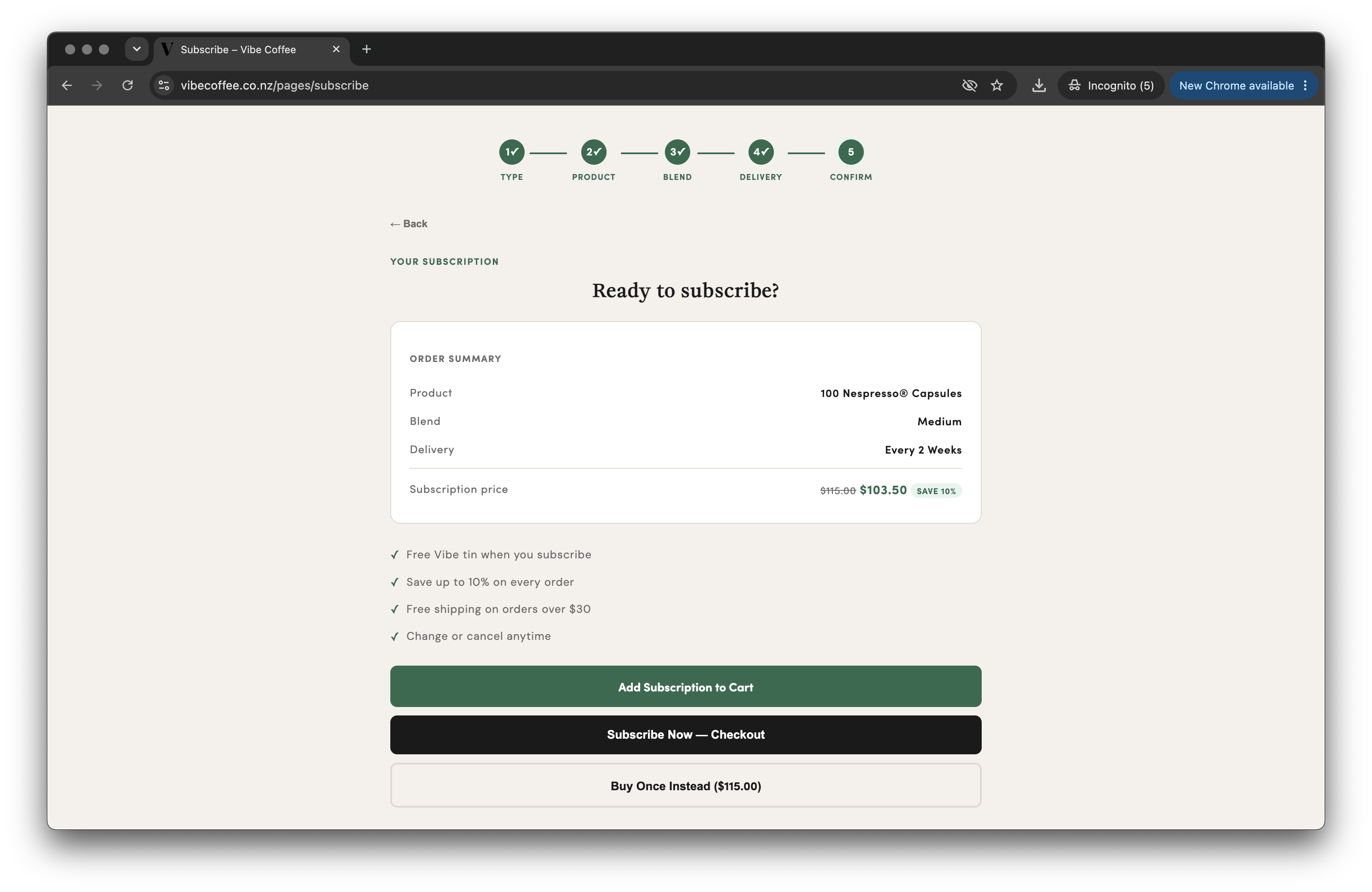Image resolution: width=1372 pixels, height=892 pixels.
Task: Click the Back link
Action: 409,223
